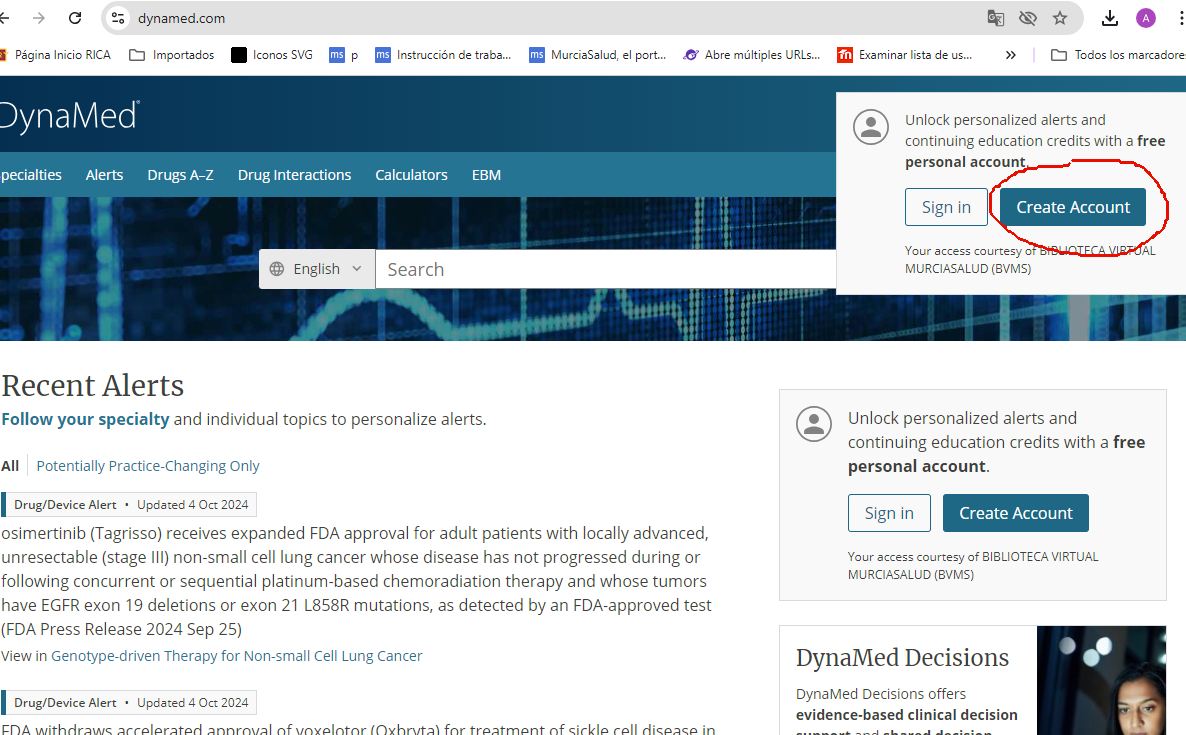Click the tracking protection eye icon
1186x735 pixels.
pos(1027,18)
